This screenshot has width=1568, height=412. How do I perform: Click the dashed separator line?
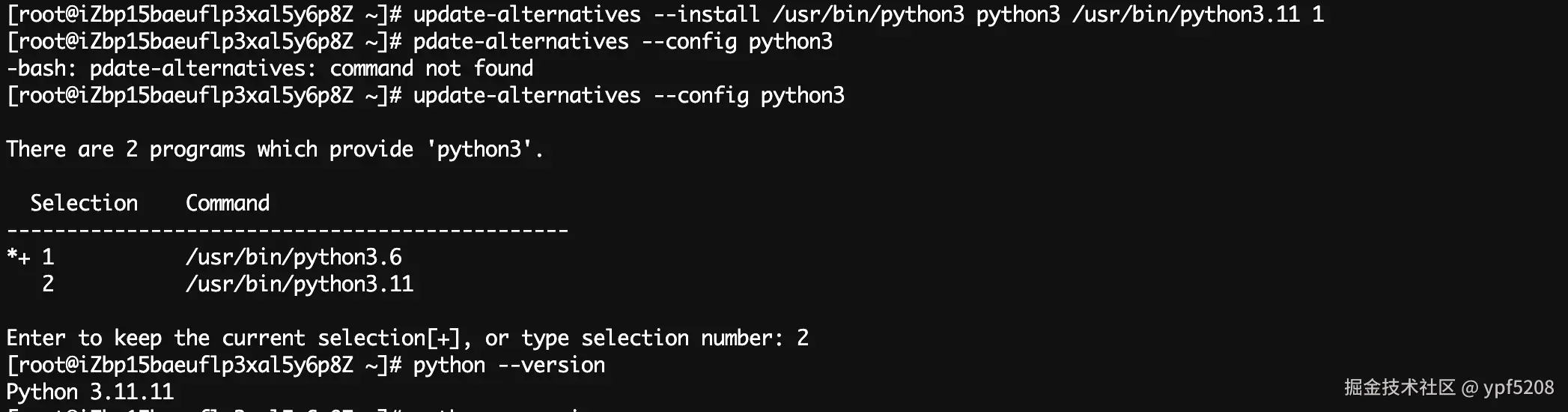[x=288, y=230]
